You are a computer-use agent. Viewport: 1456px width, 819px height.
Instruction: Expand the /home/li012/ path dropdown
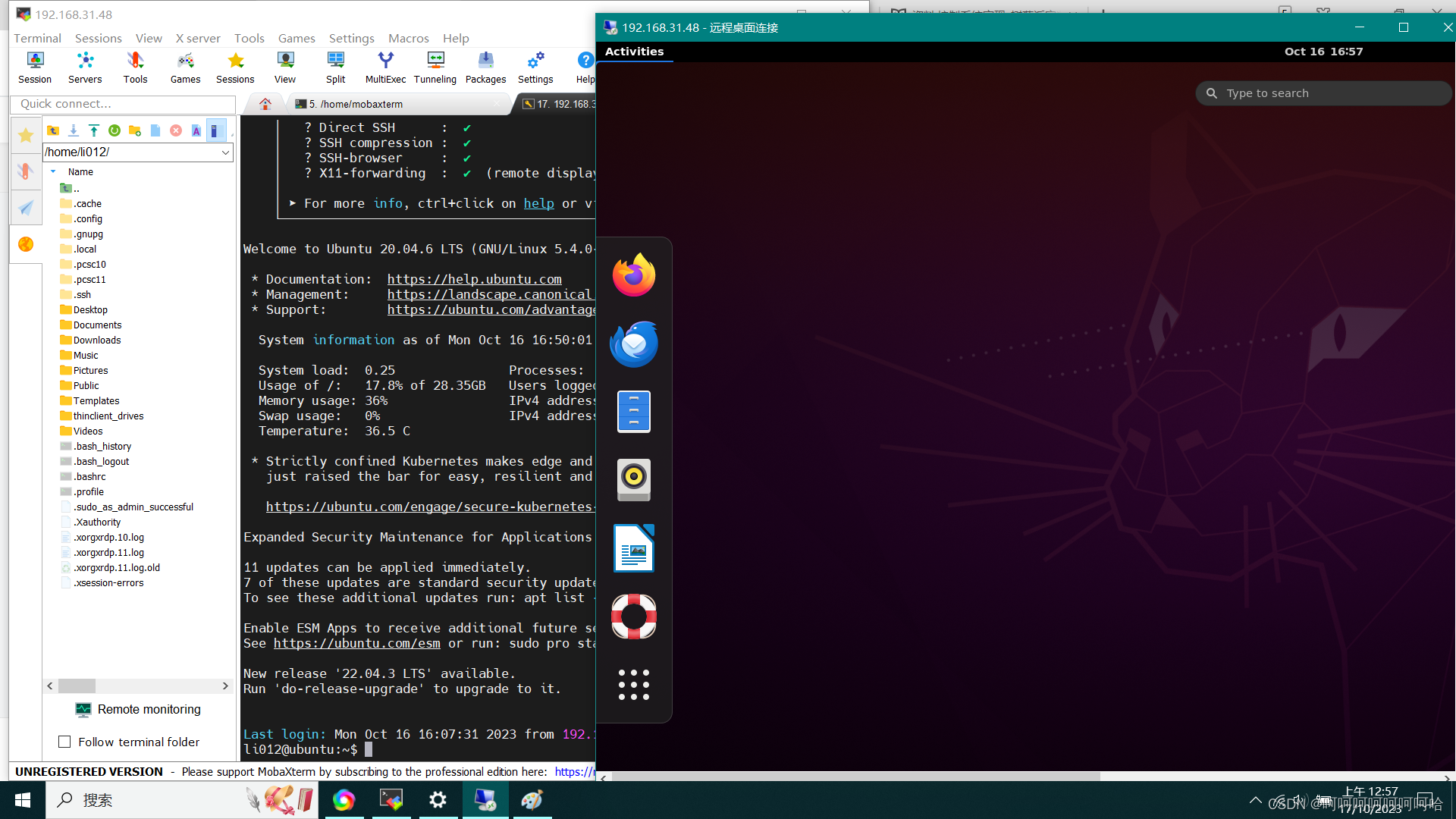click(x=225, y=152)
